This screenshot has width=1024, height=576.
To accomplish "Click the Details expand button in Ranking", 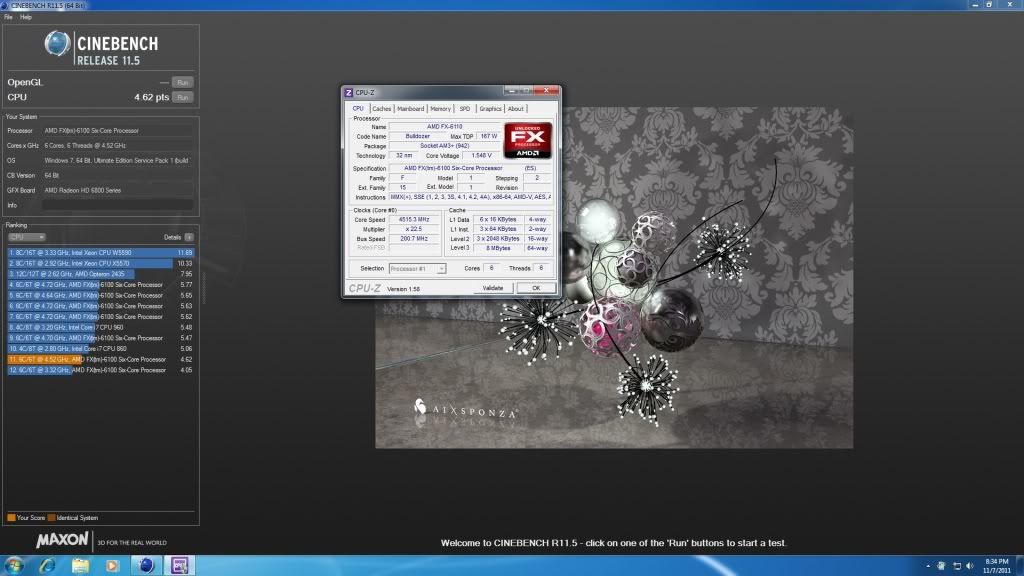I will [x=189, y=237].
